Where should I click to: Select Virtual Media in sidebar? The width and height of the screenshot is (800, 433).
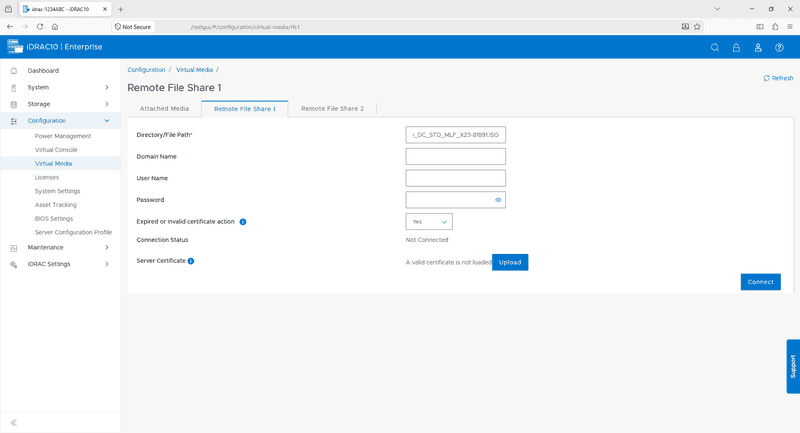[53, 164]
